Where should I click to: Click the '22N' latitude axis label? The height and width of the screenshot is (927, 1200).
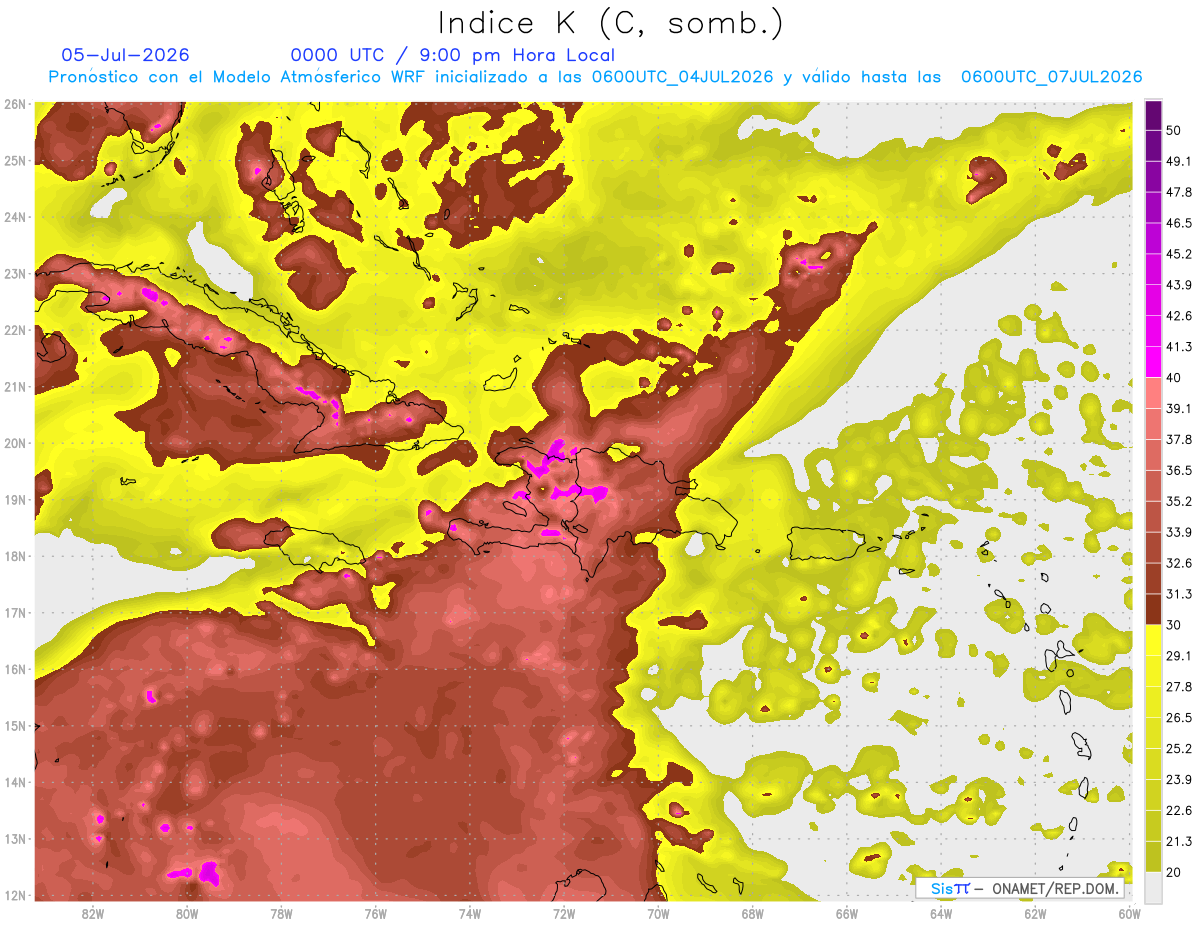coord(14,330)
